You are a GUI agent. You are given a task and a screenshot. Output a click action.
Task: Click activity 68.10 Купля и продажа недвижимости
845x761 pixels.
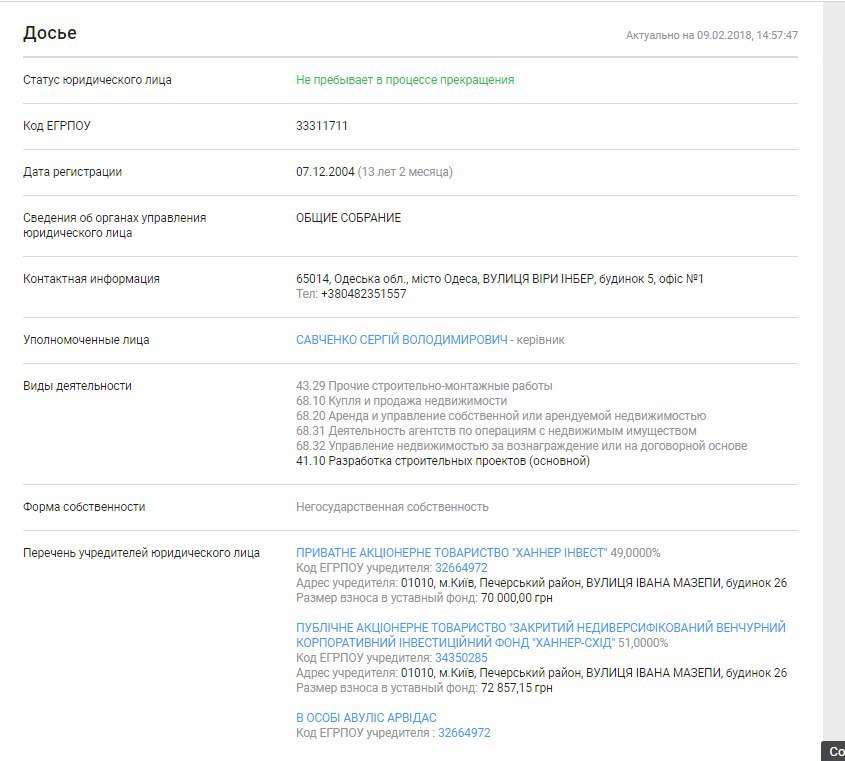(401, 401)
